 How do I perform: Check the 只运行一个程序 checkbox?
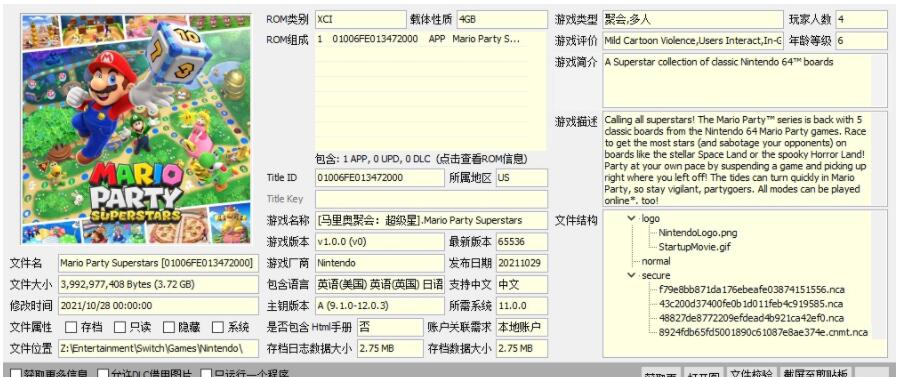[206, 374]
